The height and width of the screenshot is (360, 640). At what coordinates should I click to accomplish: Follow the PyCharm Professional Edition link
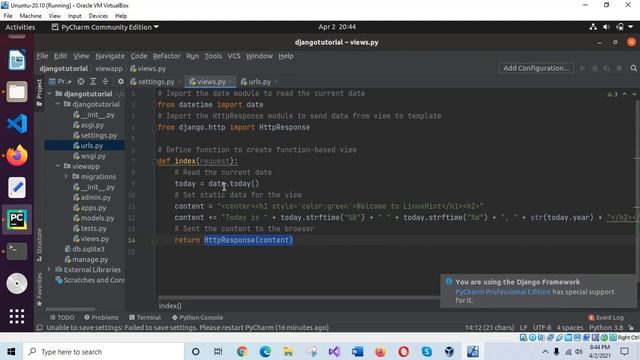pos(503,292)
